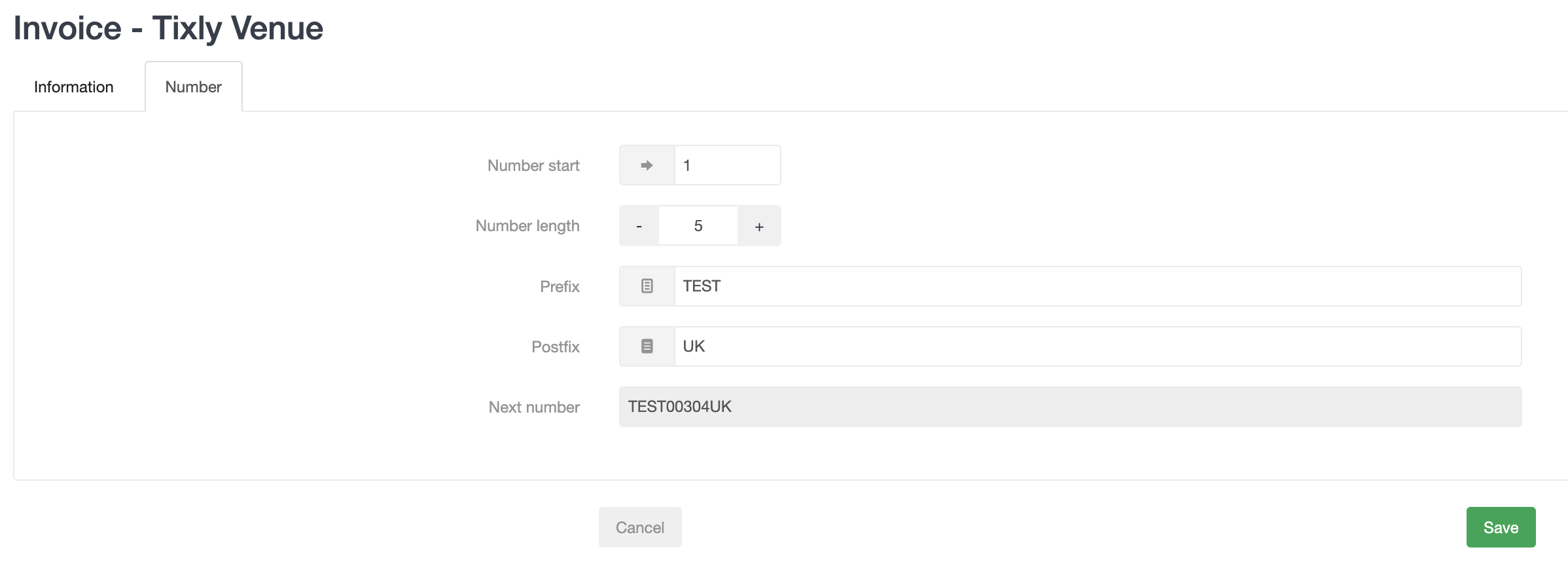Decrease number length with the minus button
The image size is (1568, 575).
coord(639,226)
